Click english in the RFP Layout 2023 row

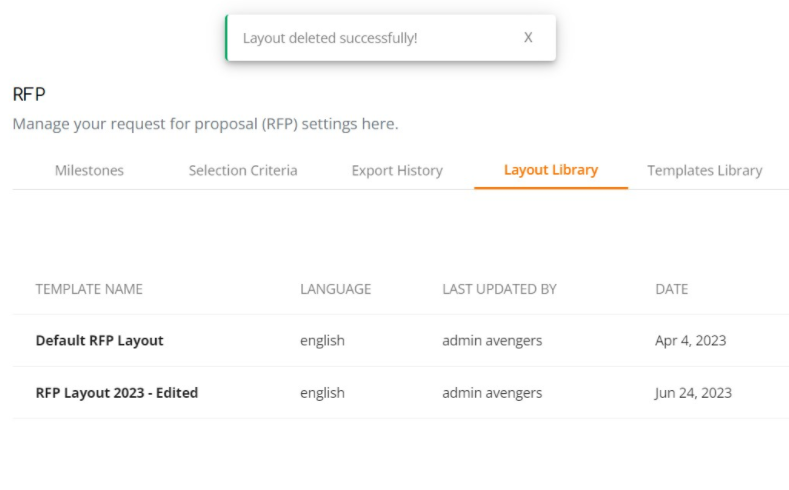click(323, 392)
